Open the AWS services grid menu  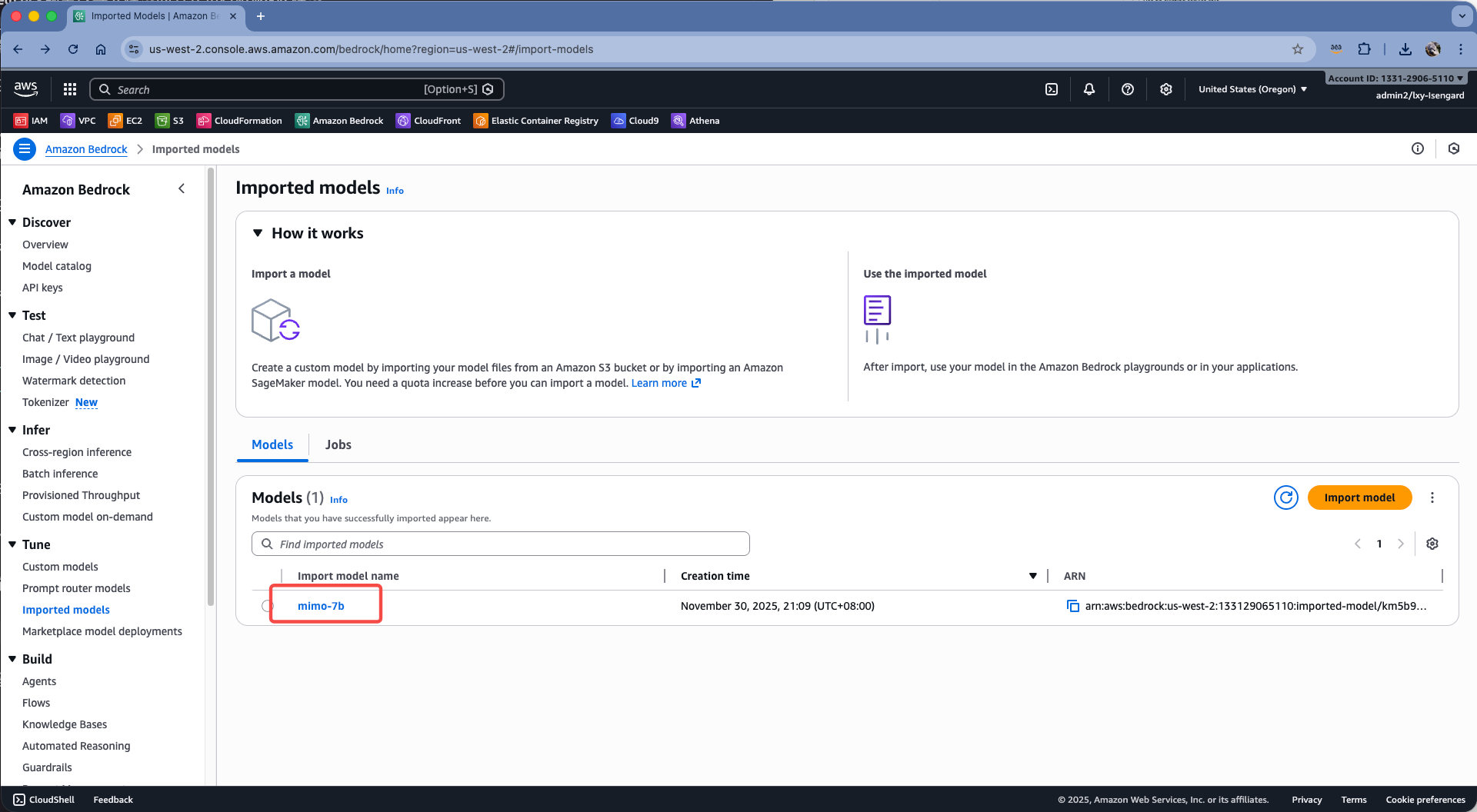[70, 89]
